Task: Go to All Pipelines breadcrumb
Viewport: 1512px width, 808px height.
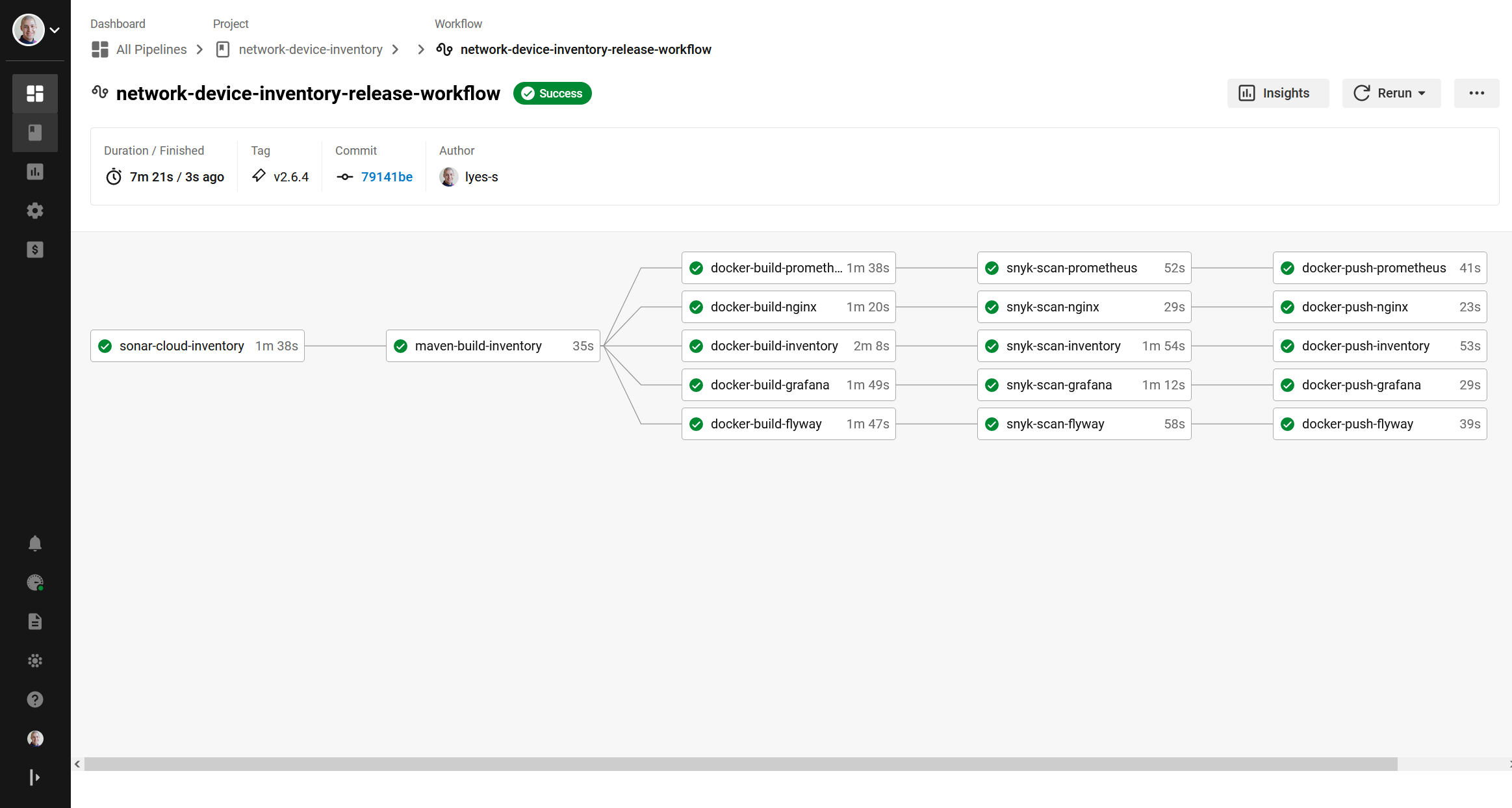Action: click(x=151, y=49)
